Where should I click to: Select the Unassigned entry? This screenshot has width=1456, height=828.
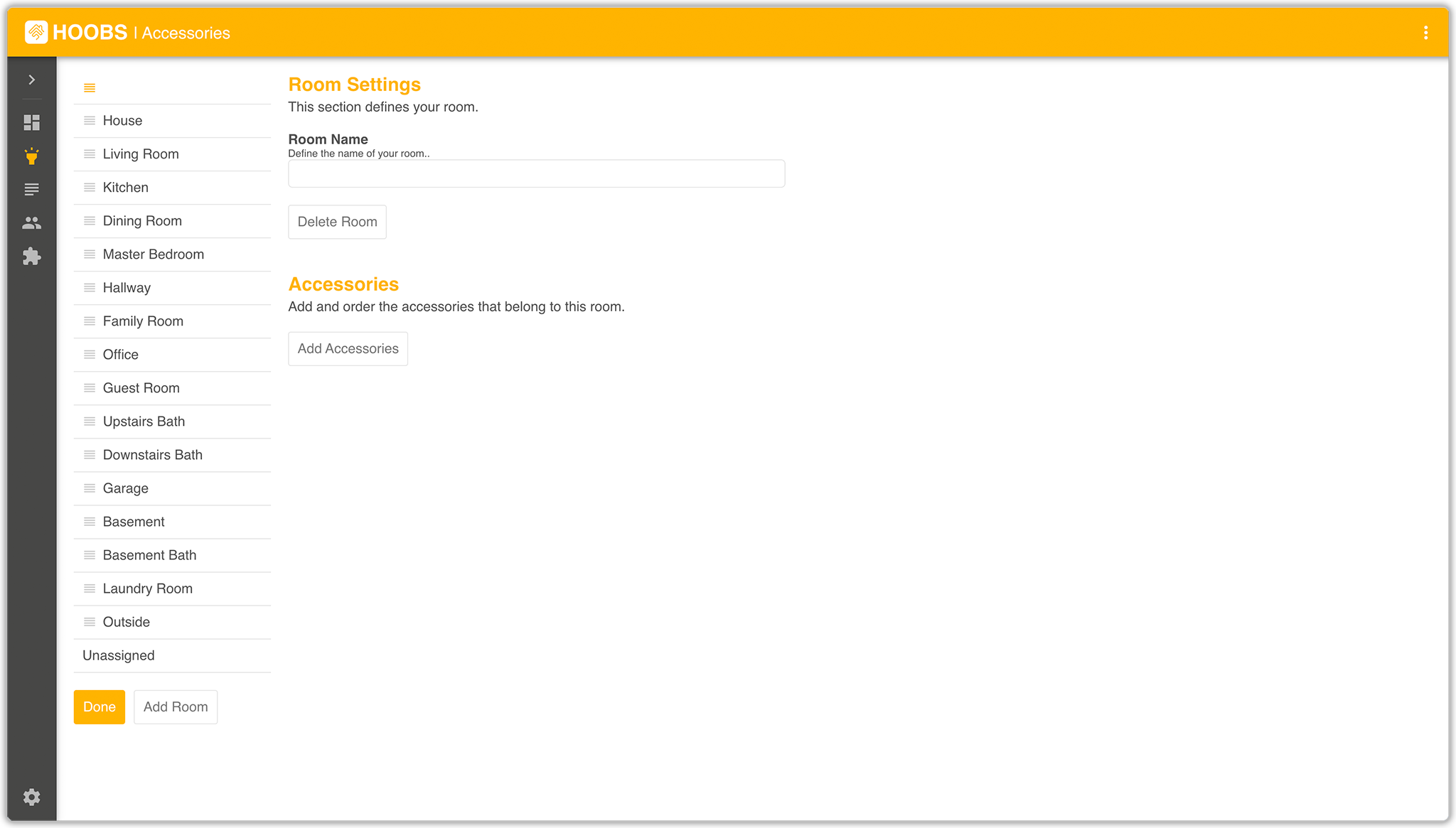tap(119, 655)
